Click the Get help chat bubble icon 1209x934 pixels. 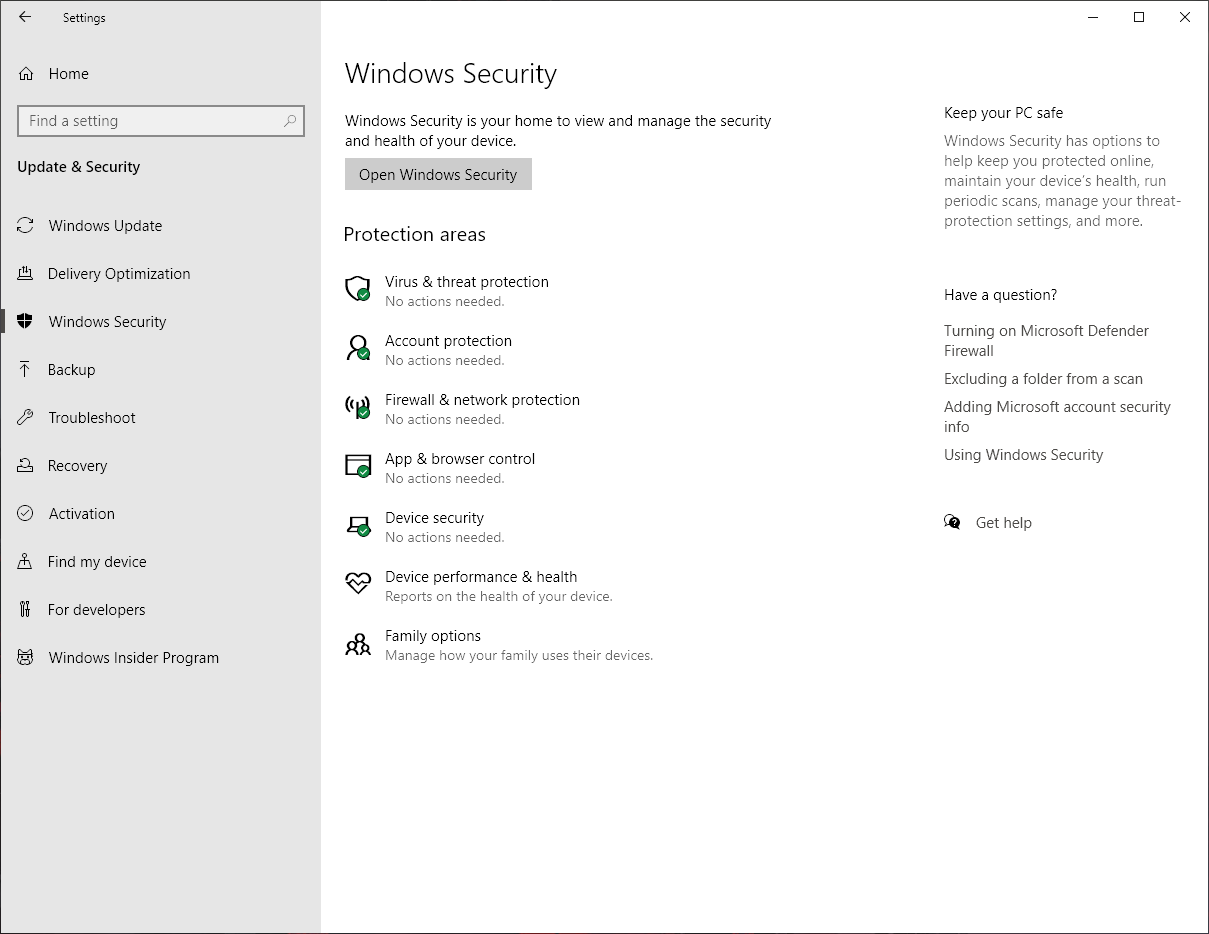pos(952,522)
